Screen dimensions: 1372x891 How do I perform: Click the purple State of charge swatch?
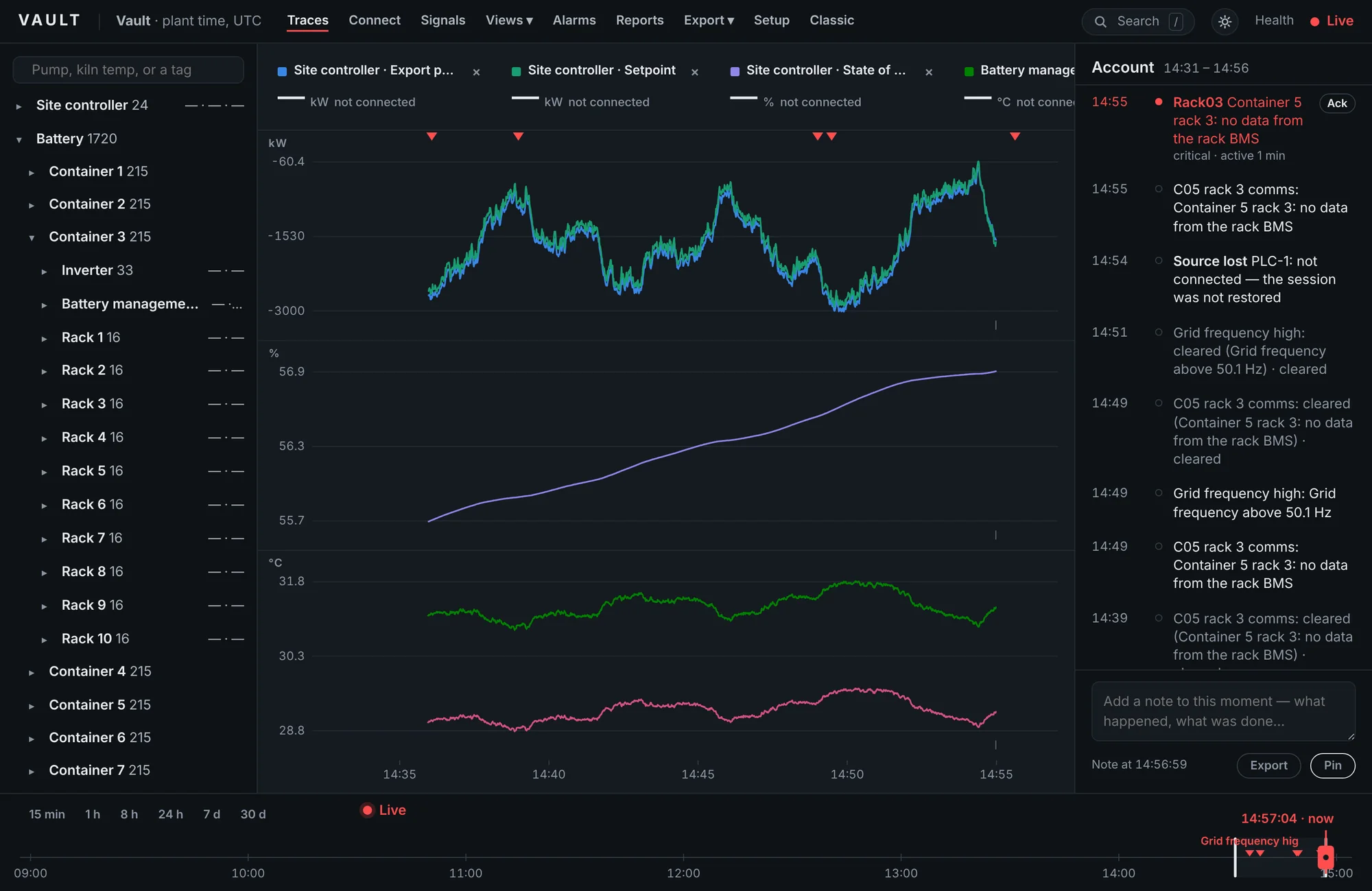(735, 71)
